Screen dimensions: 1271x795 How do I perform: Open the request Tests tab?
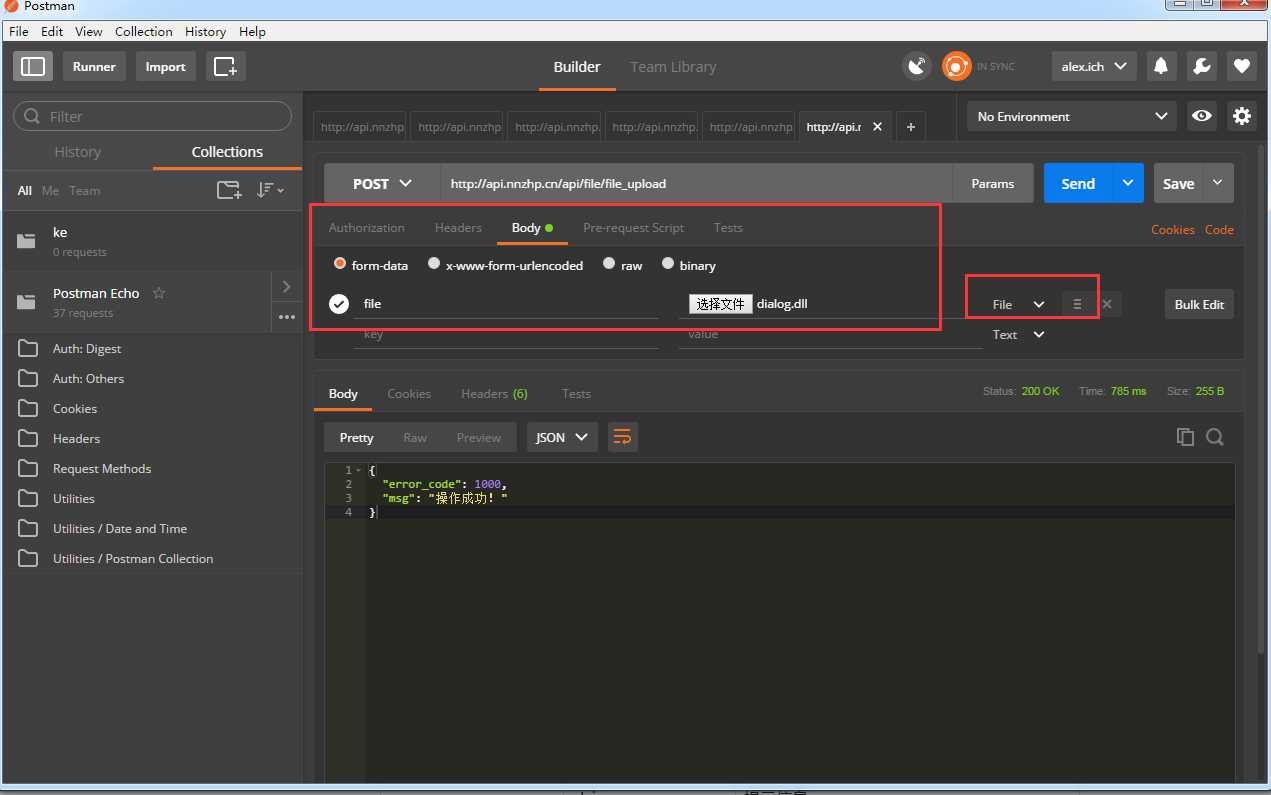728,227
